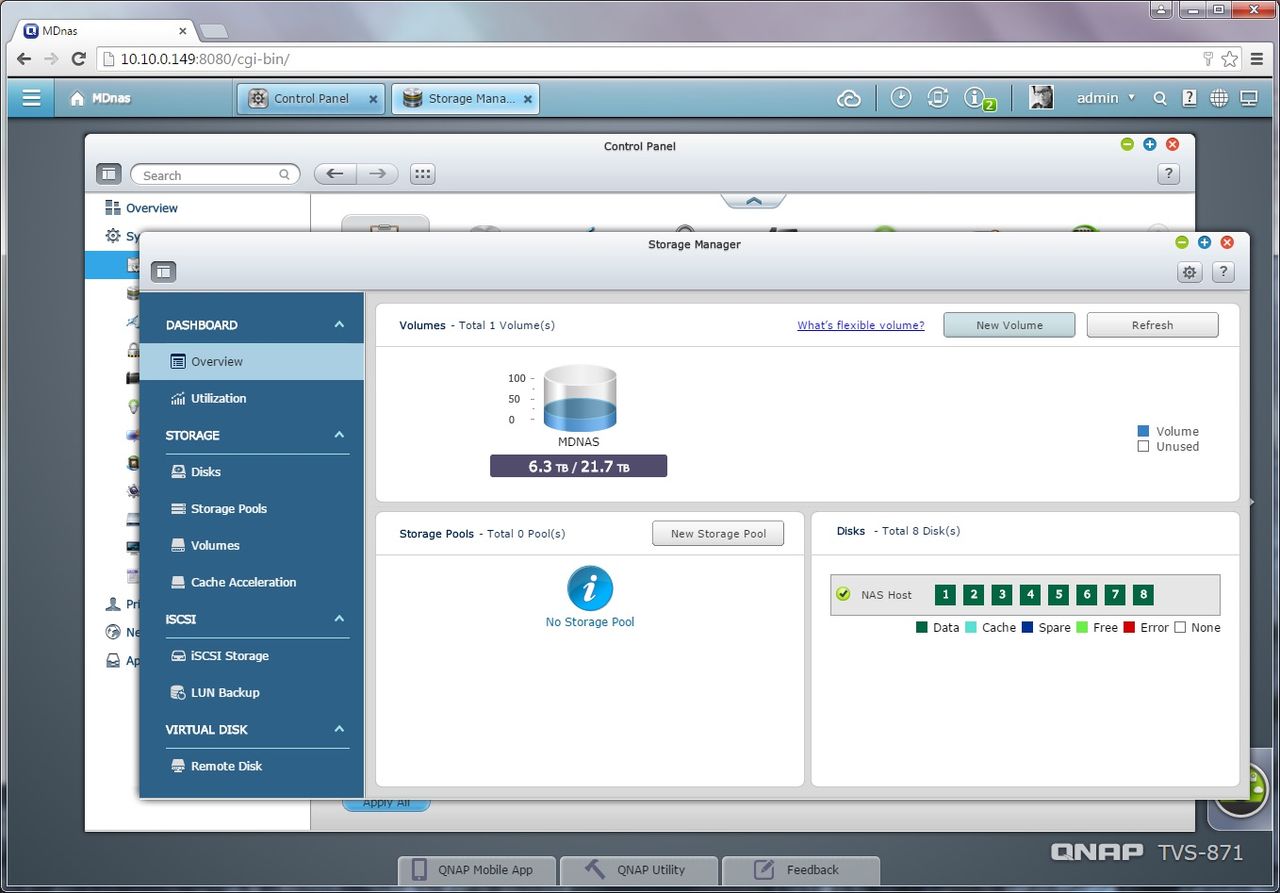The image size is (1280, 893).
Task: Switch to the Storage Manager task tab
Action: click(x=465, y=98)
